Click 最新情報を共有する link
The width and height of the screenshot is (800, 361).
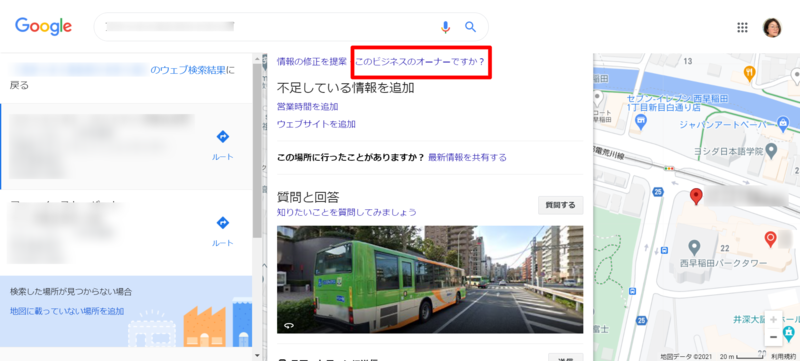pyautogui.click(x=467, y=158)
